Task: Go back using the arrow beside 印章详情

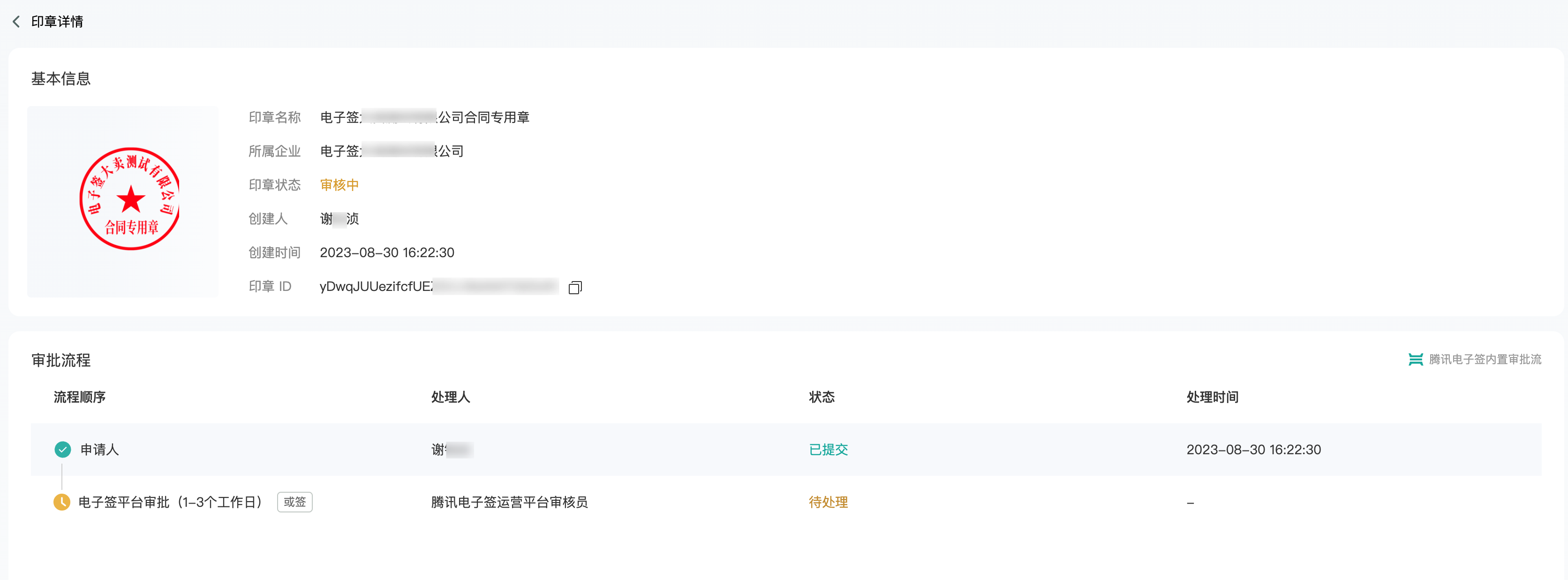Action: tap(16, 22)
